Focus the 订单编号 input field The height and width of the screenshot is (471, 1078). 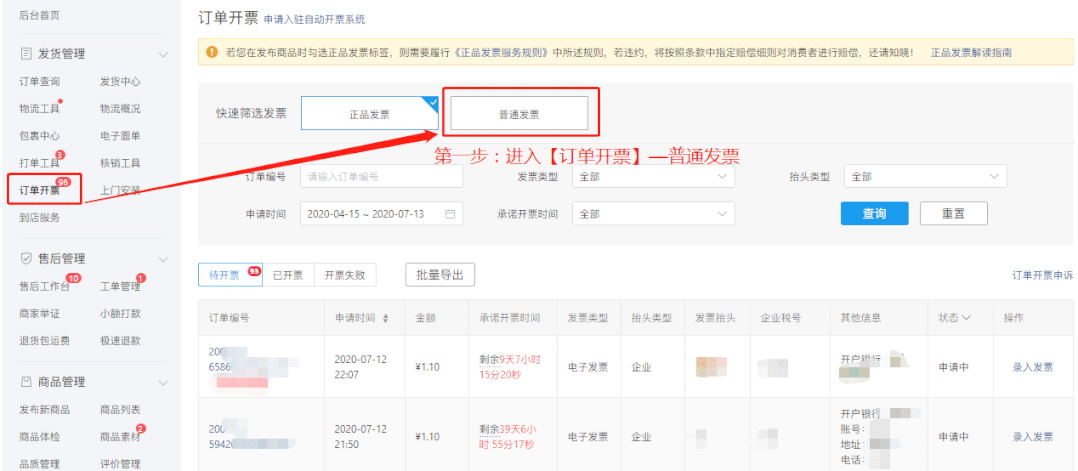point(382,177)
